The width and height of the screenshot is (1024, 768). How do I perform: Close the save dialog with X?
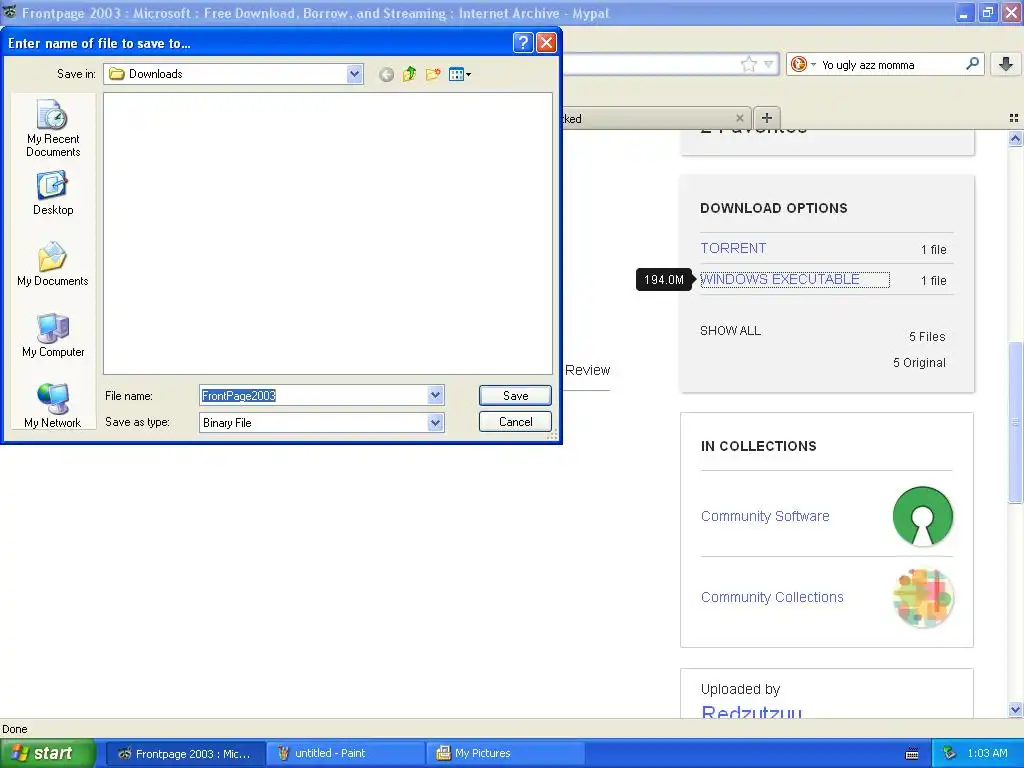point(546,43)
